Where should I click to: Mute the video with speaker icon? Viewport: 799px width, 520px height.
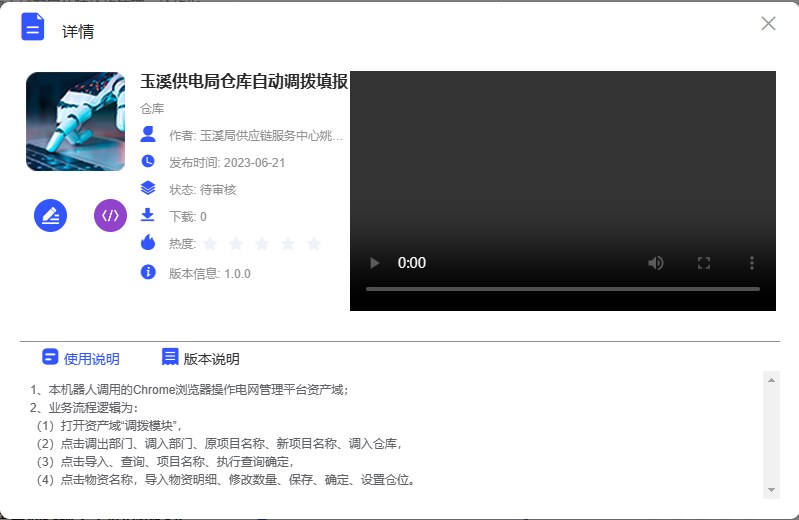tap(656, 263)
